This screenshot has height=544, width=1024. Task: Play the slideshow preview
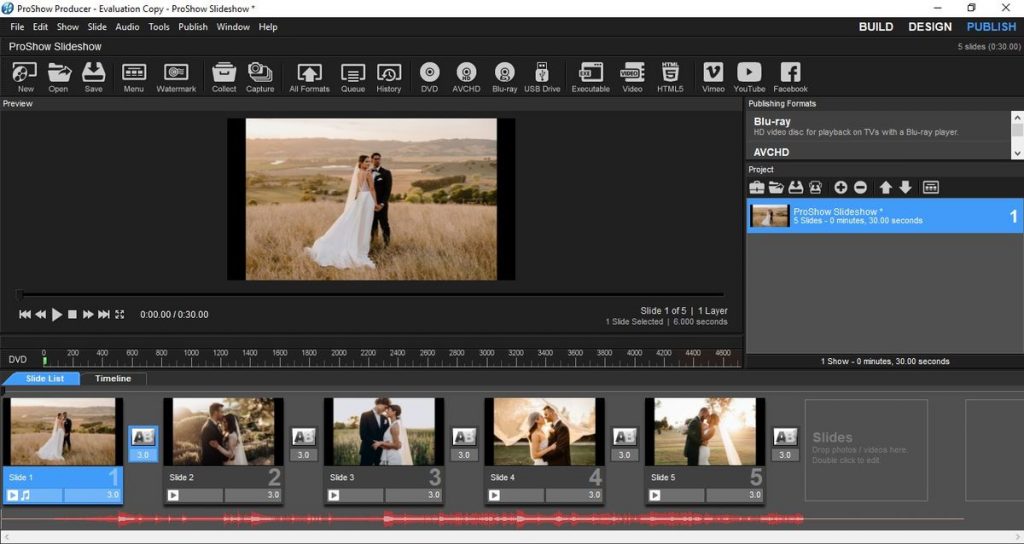pyautogui.click(x=57, y=314)
